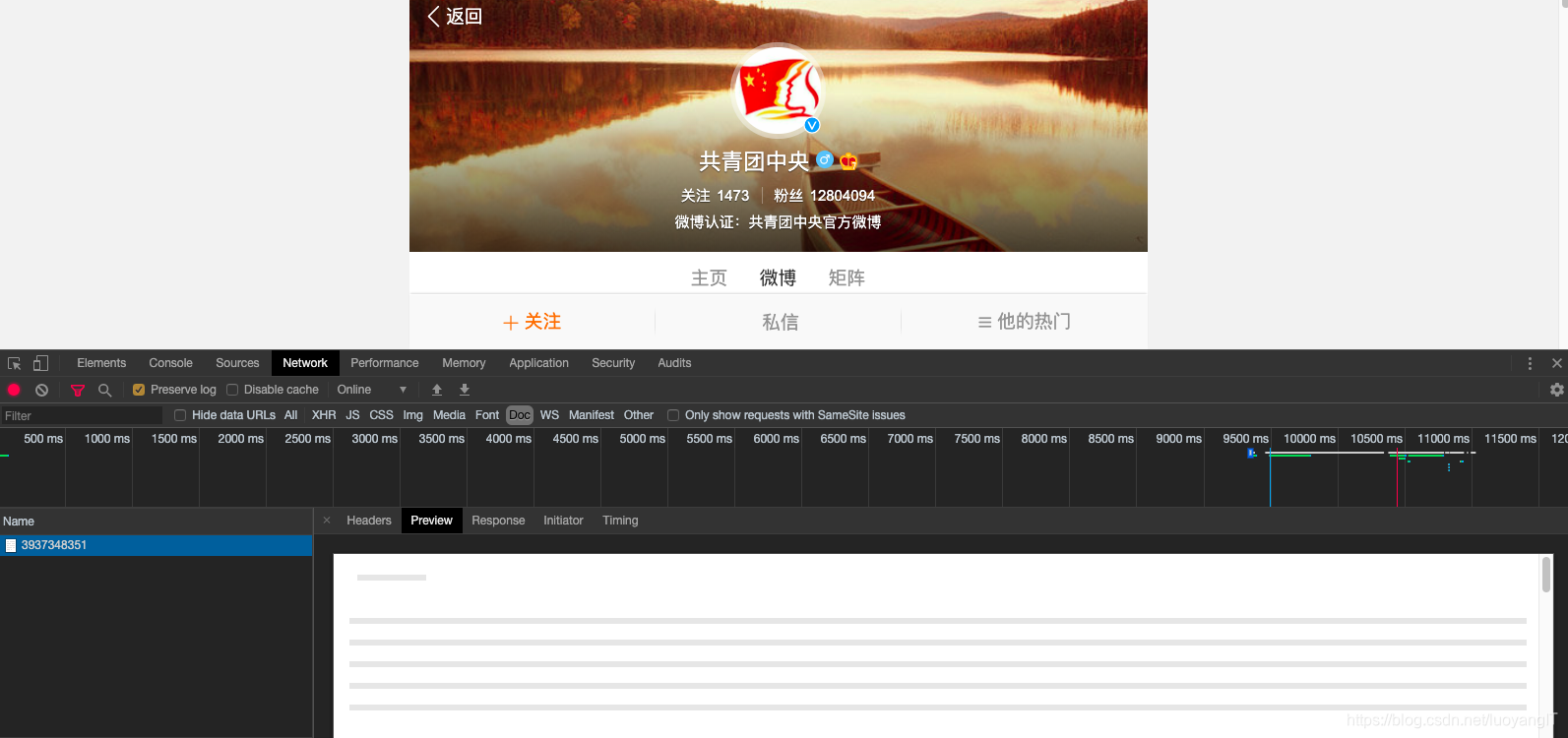The width and height of the screenshot is (1568, 738).
Task: Open the 共青团中央 profile avatar
Action: [x=778, y=91]
